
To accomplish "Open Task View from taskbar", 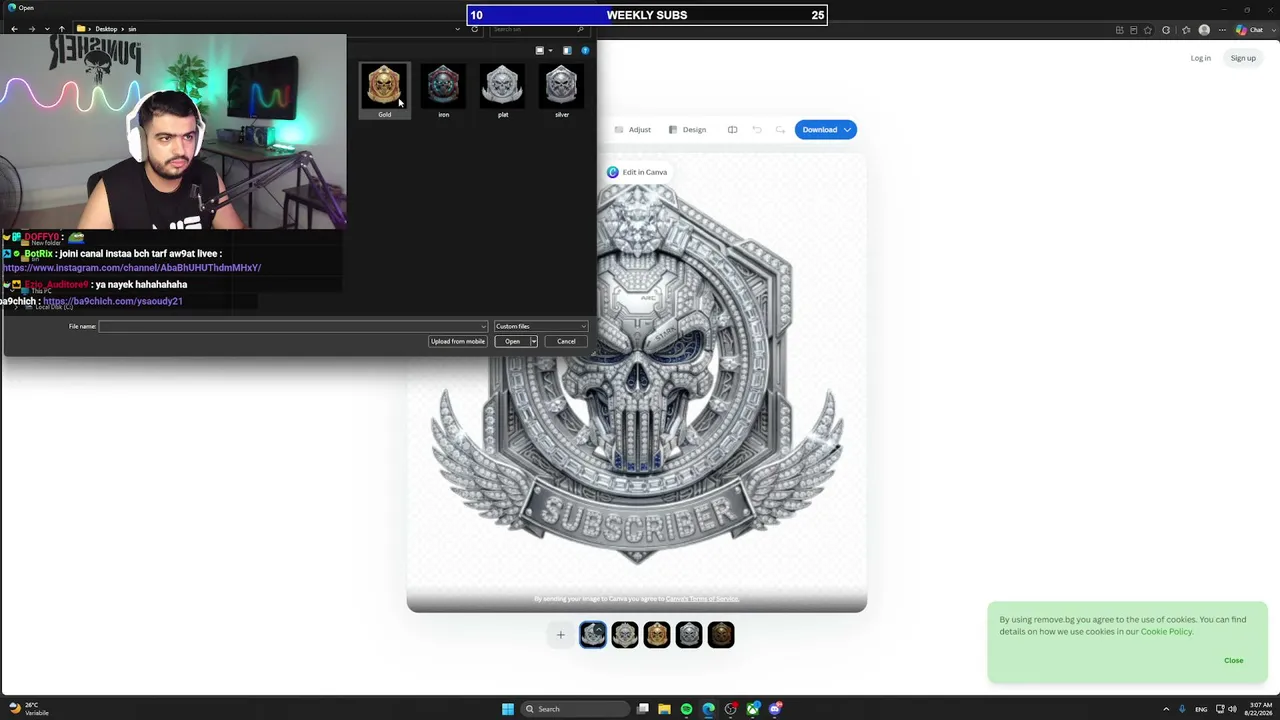I will point(643,709).
